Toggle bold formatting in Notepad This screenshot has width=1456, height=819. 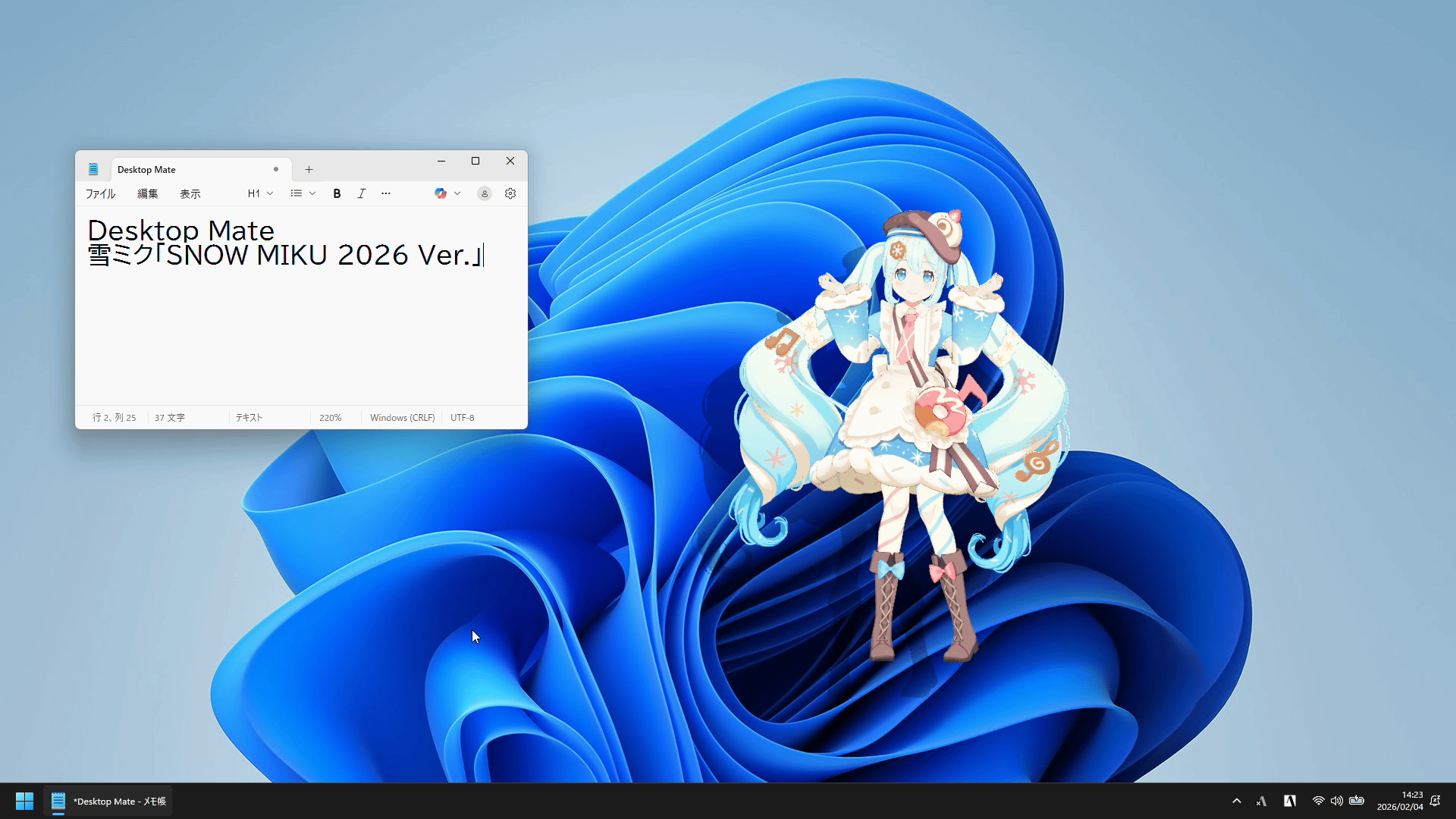(337, 193)
